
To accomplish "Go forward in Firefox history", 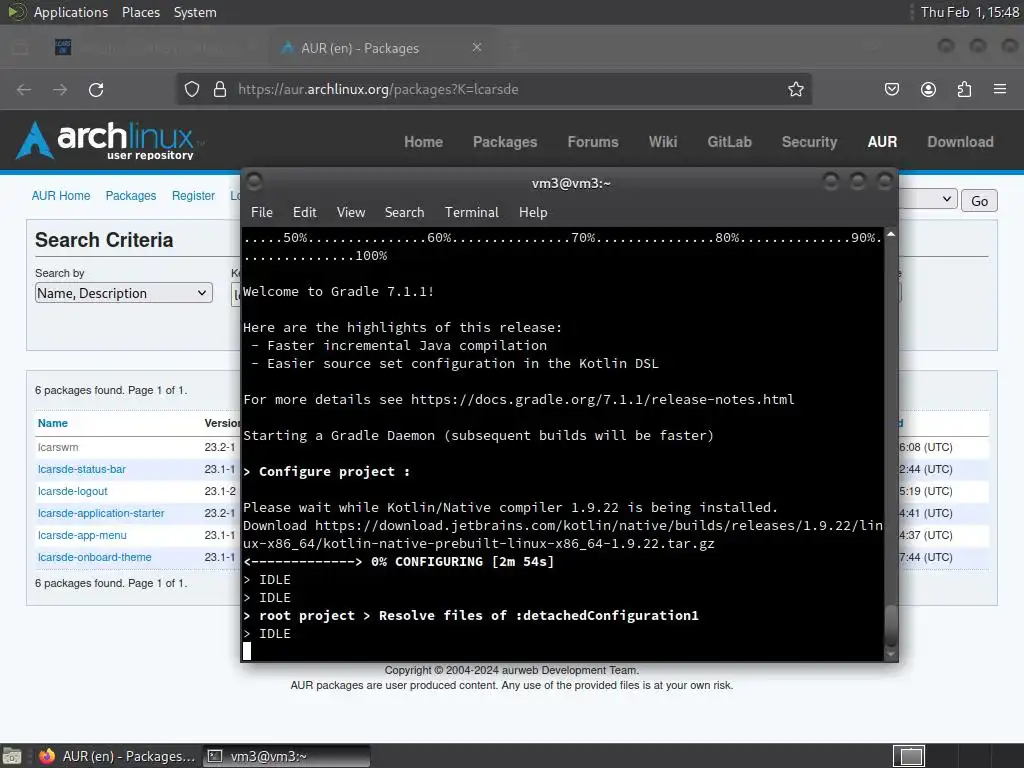I will pos(60,89).
